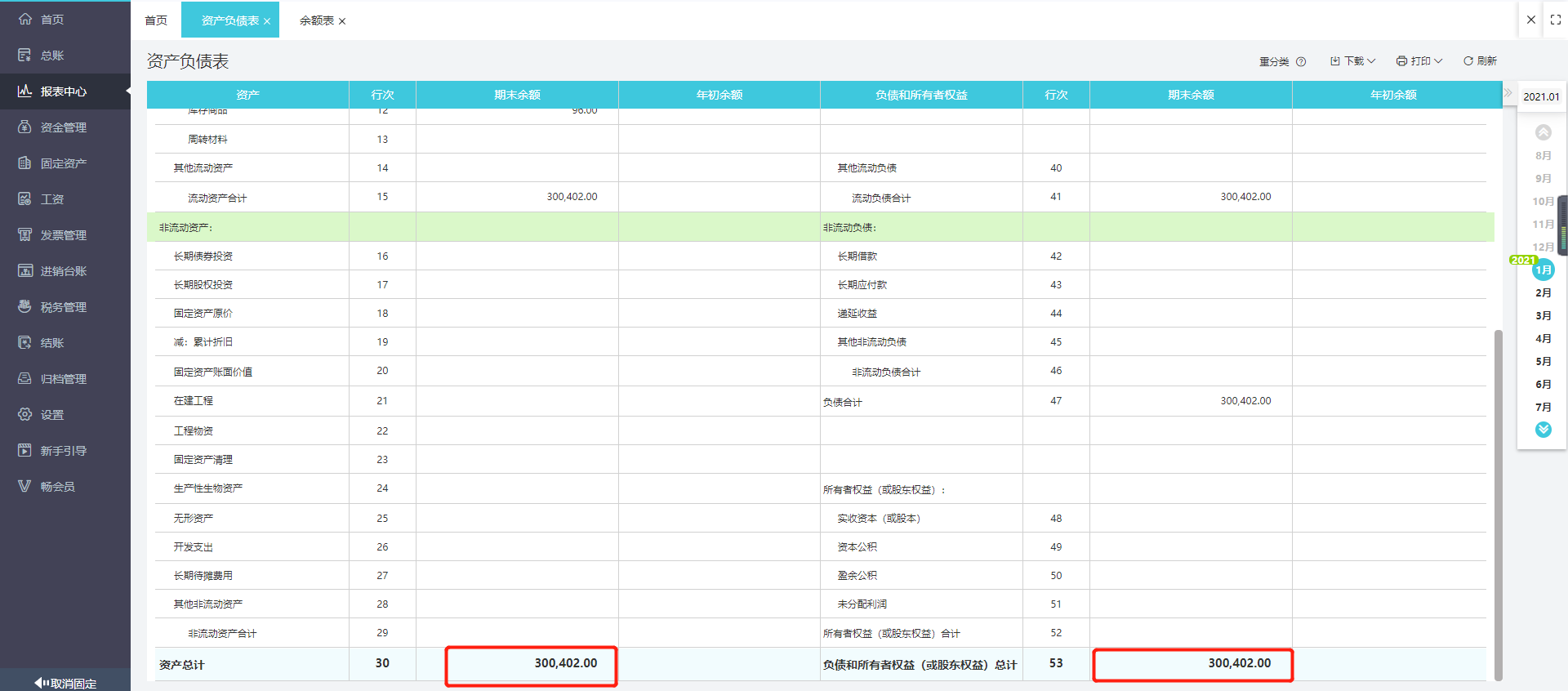Image resolution: width=1568 pixels, height=691 pixels.
Task: Click the 重分类 help question mark icon
Action: click(1301, 61)
